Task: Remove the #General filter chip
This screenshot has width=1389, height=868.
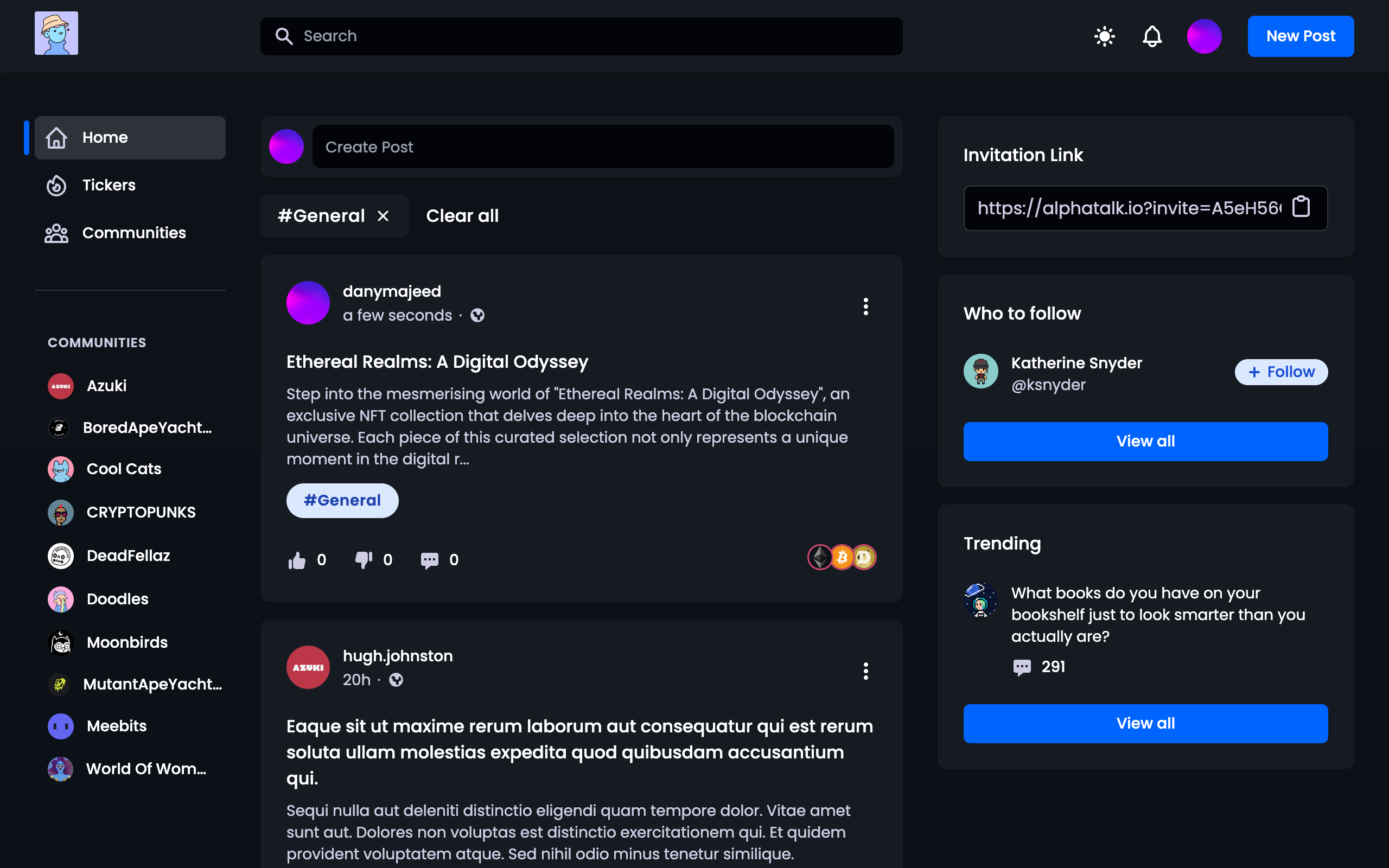Action: coord(383,216)
